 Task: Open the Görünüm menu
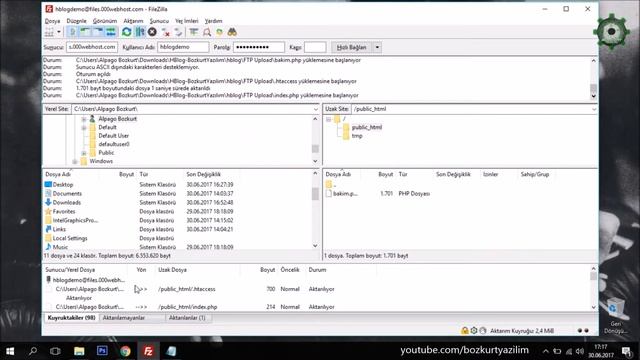105,21
